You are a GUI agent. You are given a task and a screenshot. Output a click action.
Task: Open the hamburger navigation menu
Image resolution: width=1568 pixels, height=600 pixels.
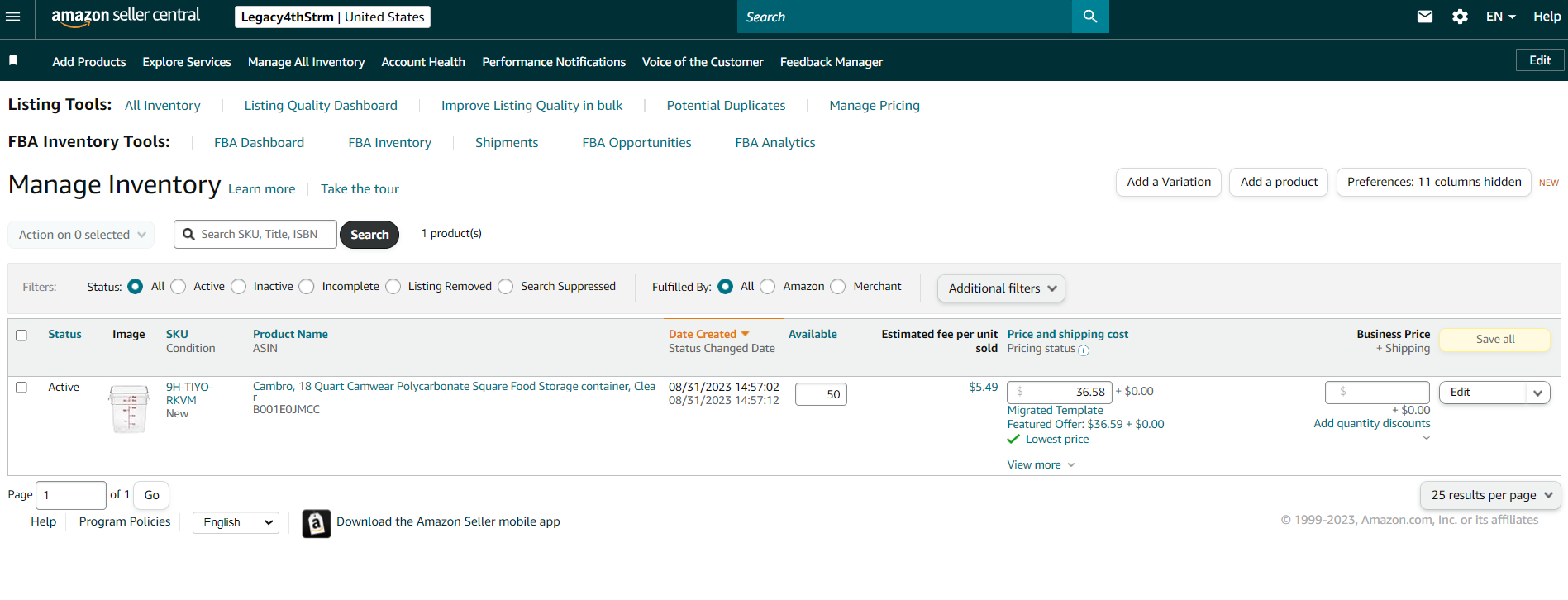pos(13,17)
